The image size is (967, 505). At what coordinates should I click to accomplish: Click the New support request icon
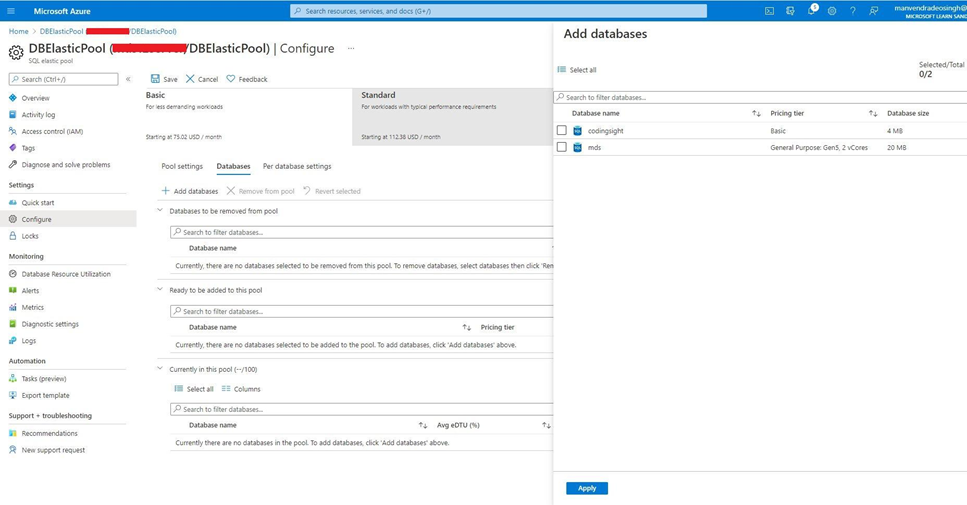pyautogui.click(x=13, y=450)
